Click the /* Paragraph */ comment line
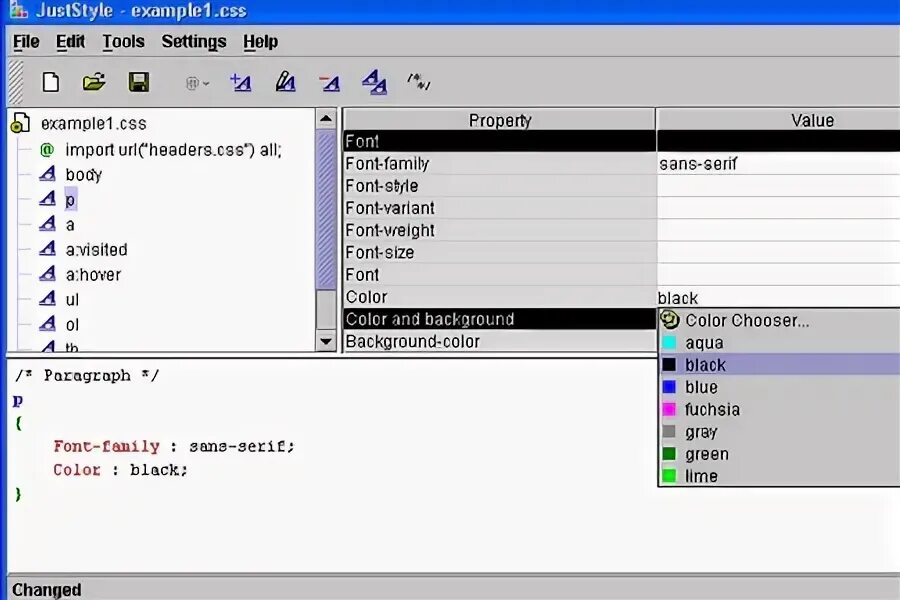 tap(87, 376)
